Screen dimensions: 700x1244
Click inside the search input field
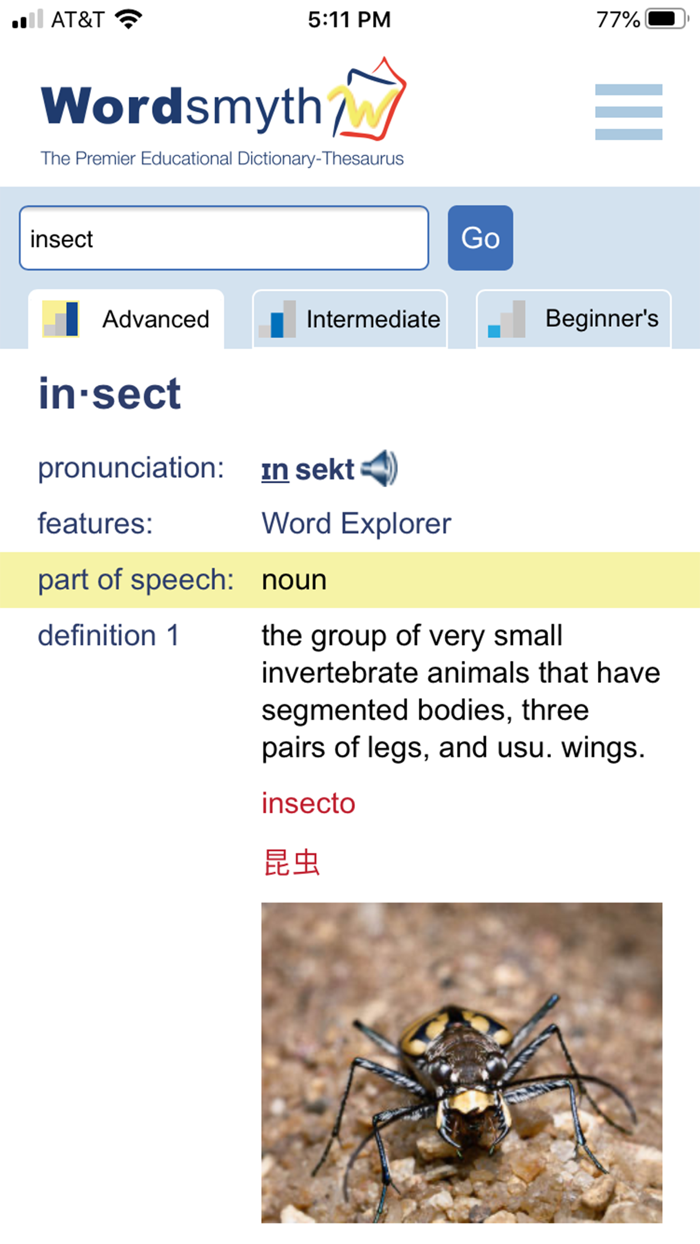click(x=224, y=238)
